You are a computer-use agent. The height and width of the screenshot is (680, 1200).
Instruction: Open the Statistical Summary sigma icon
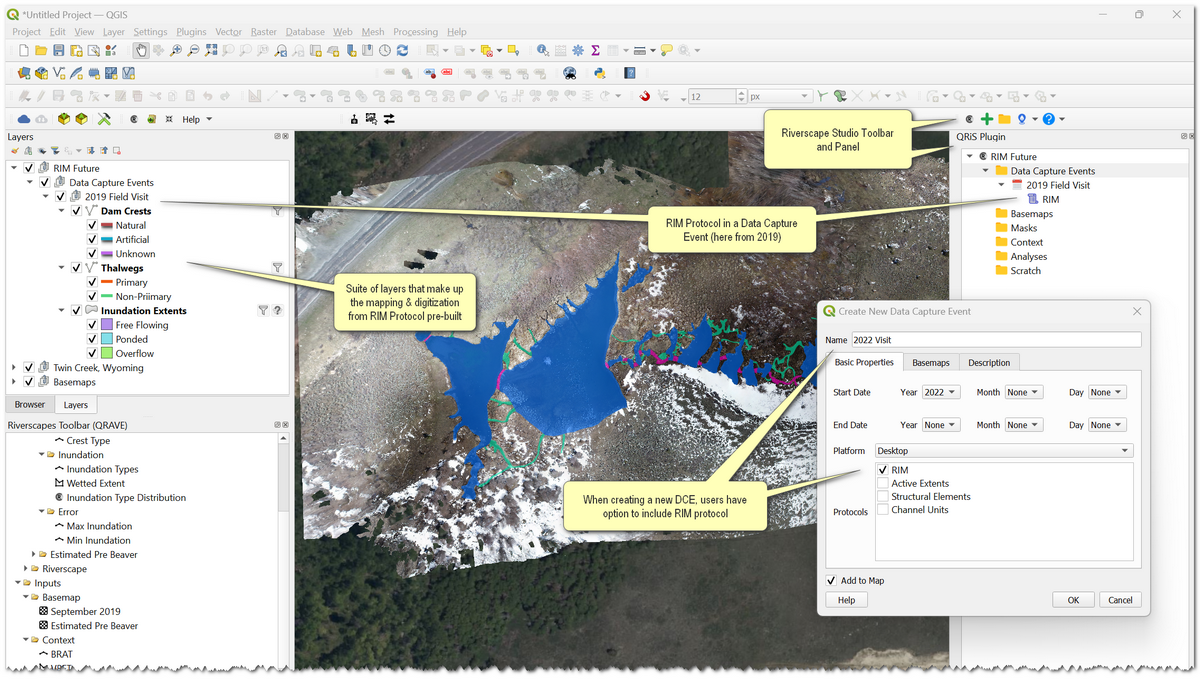[x=595, y=50]
